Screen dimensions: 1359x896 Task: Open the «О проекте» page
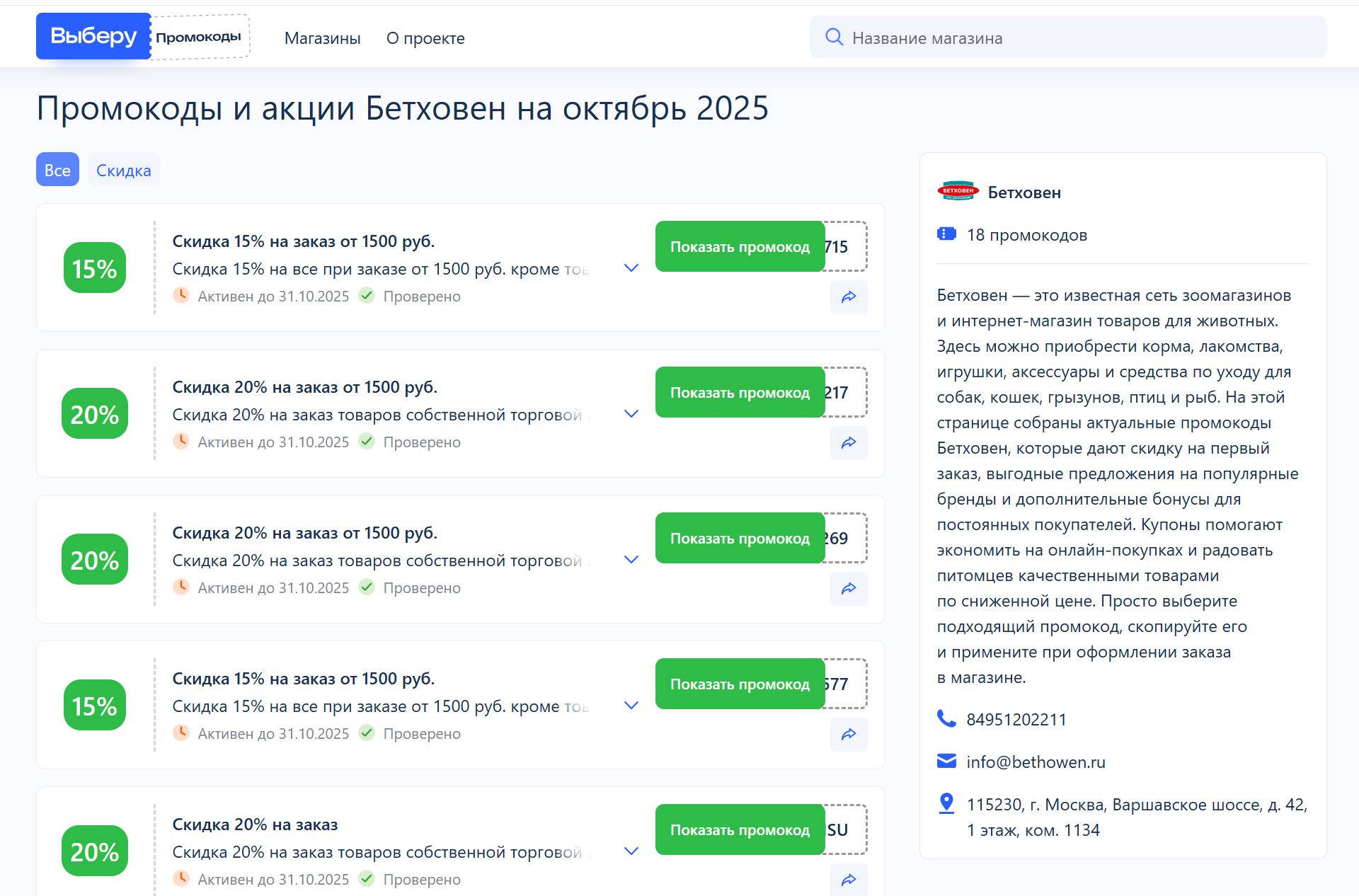pos(425,38)
